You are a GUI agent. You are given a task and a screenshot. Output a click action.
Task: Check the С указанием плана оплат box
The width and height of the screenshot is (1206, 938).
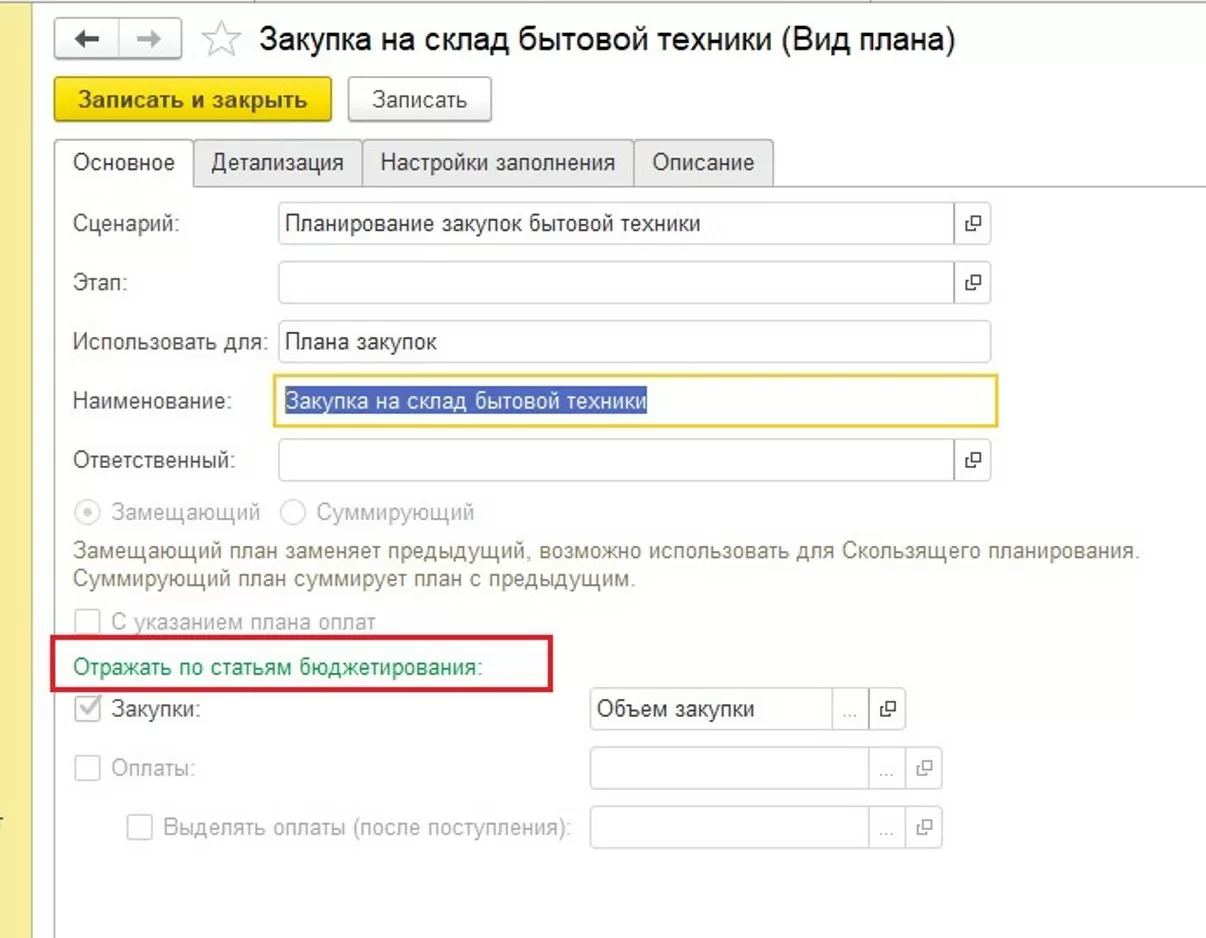coord(89,622)
